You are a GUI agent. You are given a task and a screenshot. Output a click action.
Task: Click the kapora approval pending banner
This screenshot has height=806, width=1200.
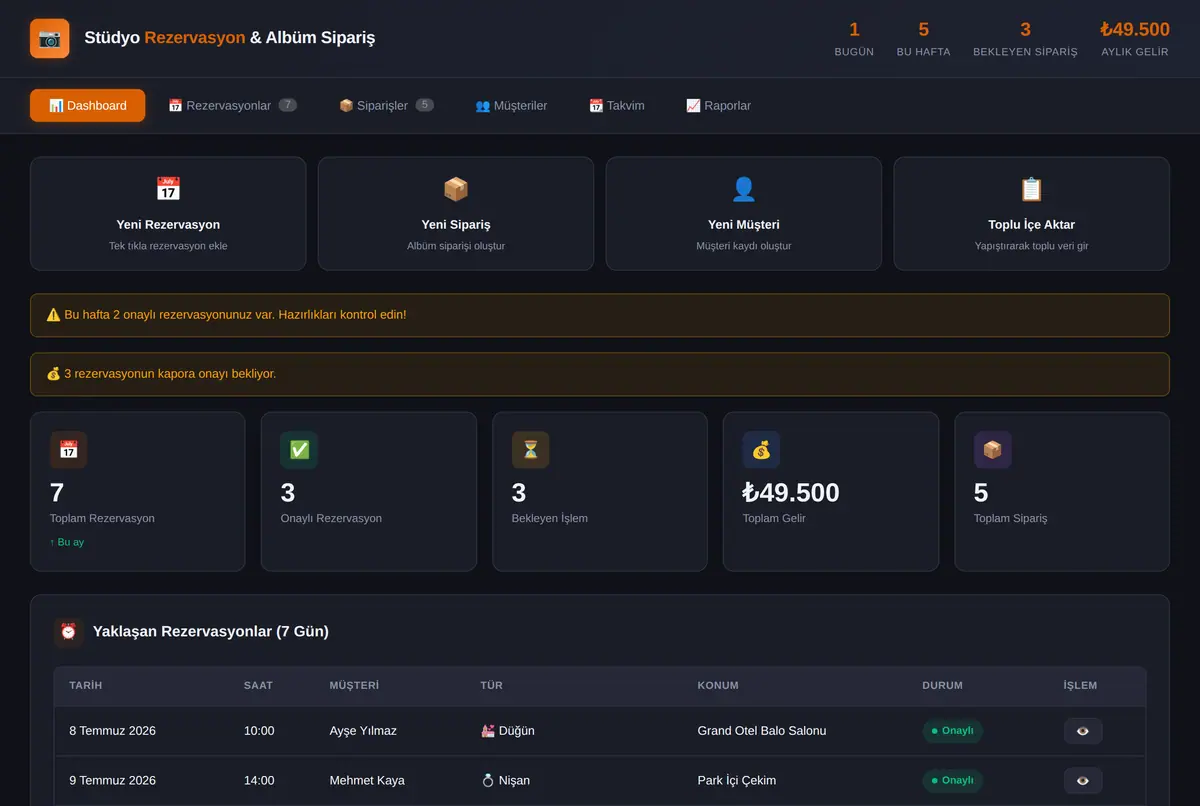click(x=600, y=374)
